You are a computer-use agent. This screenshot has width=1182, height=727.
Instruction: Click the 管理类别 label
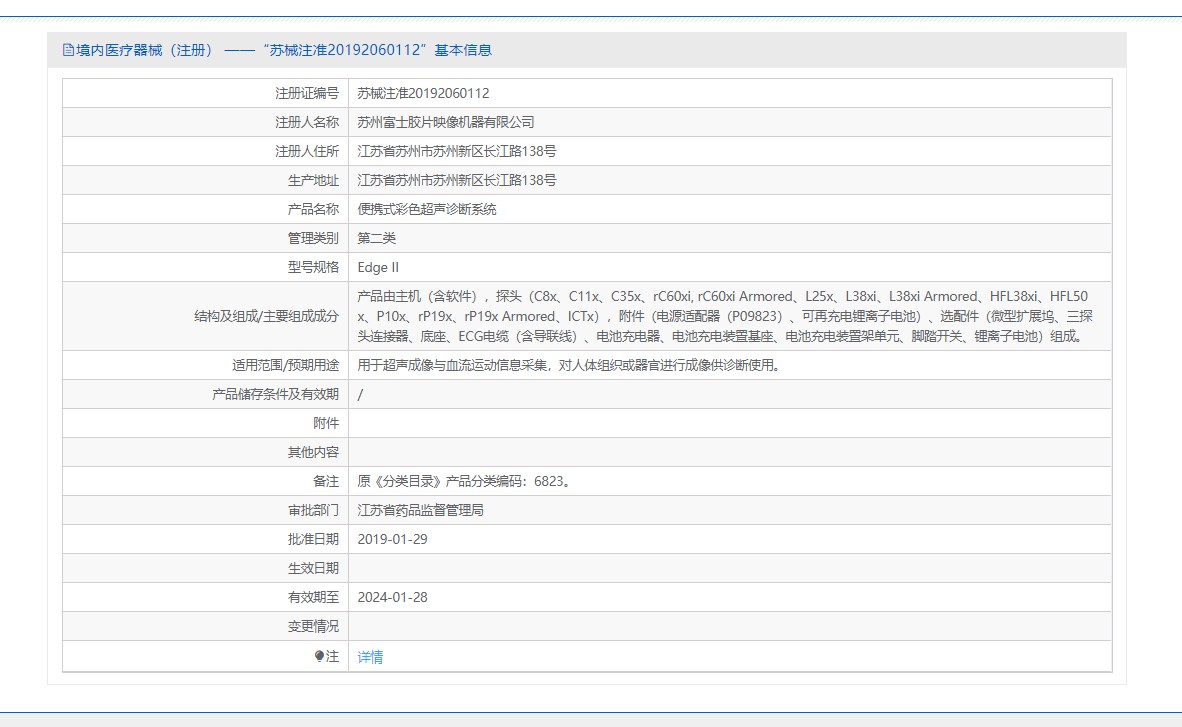point(314,238)
